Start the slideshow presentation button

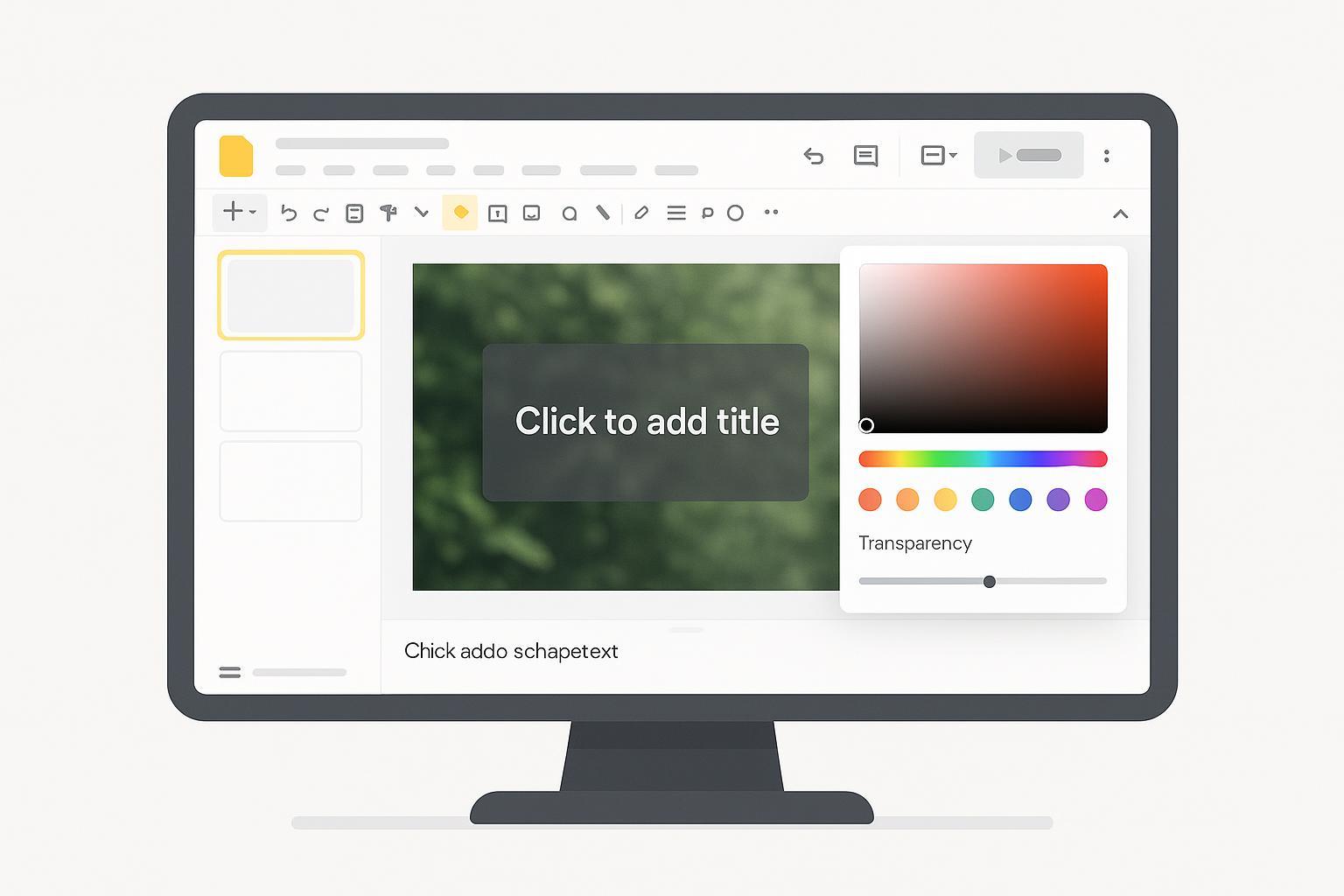1028,156
